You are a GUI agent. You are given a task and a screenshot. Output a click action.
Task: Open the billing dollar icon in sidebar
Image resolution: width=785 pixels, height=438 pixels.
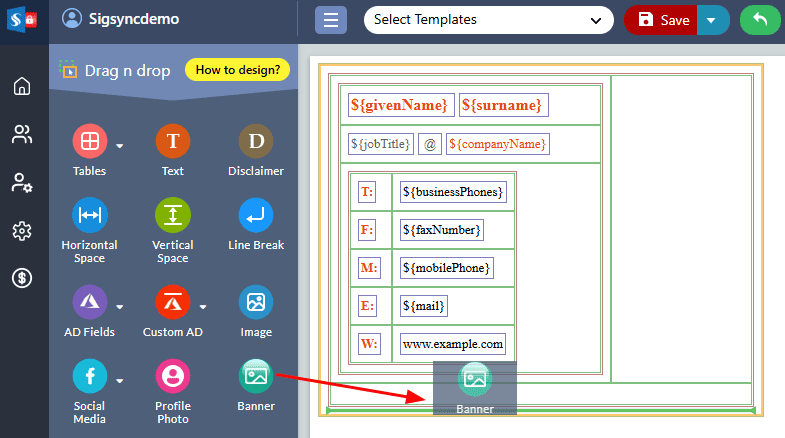(x=21, y=278)
